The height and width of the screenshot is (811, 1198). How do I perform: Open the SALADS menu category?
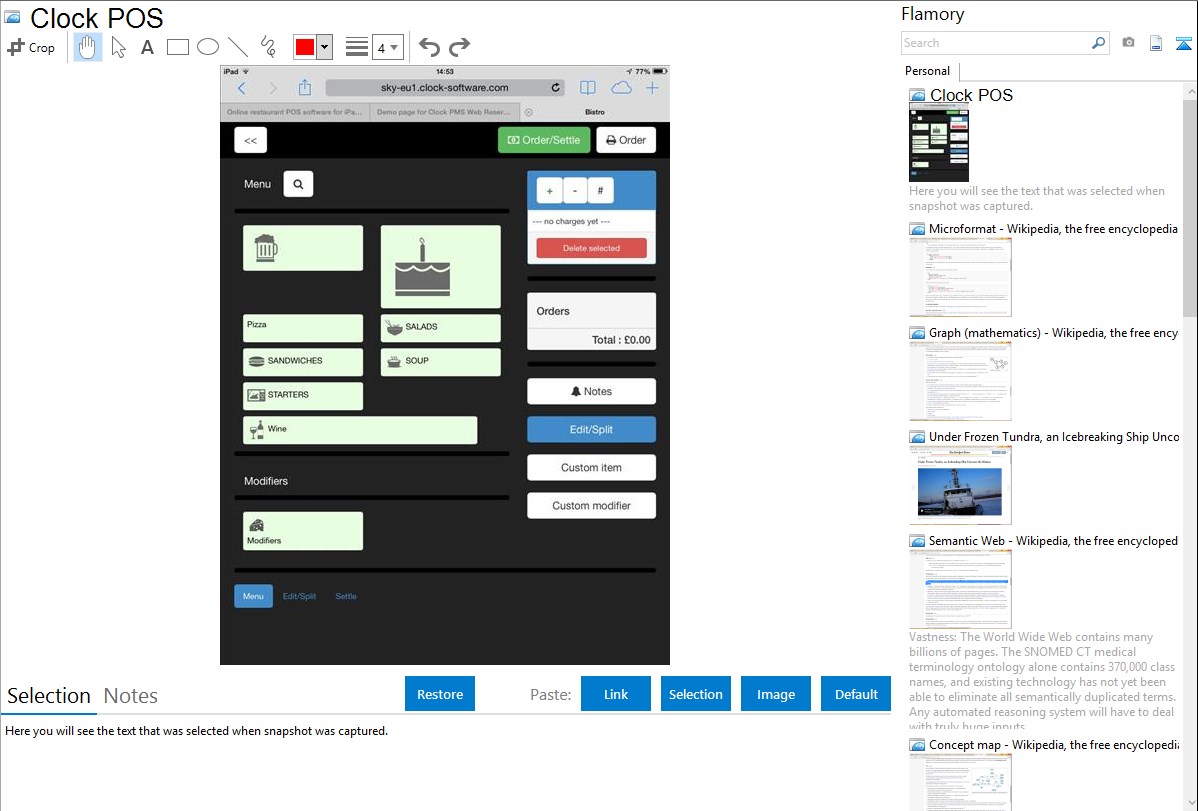tap(440, 328)
